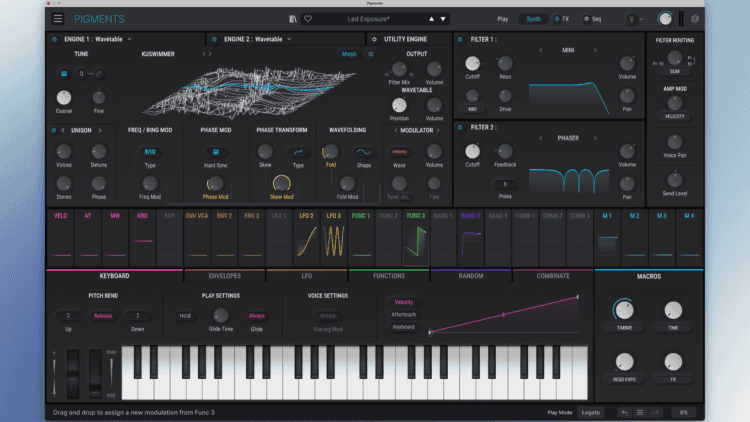
Task: Open the settings gear icon
Action: [x=695, y=19]
